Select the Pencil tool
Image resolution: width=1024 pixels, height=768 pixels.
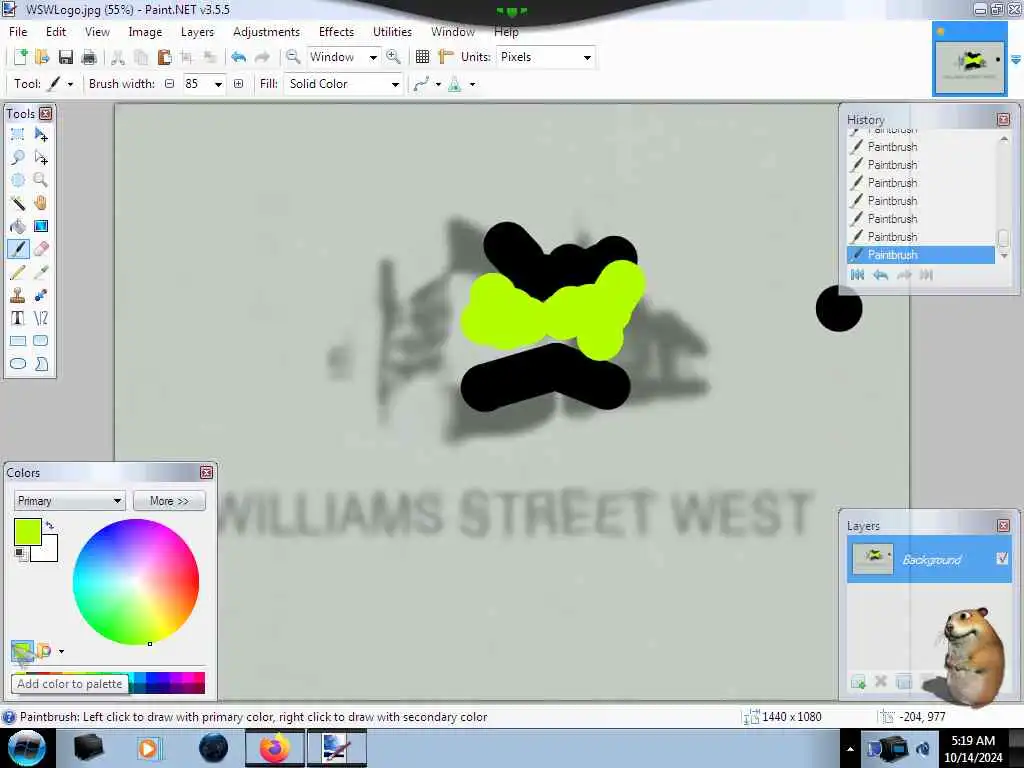18,272
